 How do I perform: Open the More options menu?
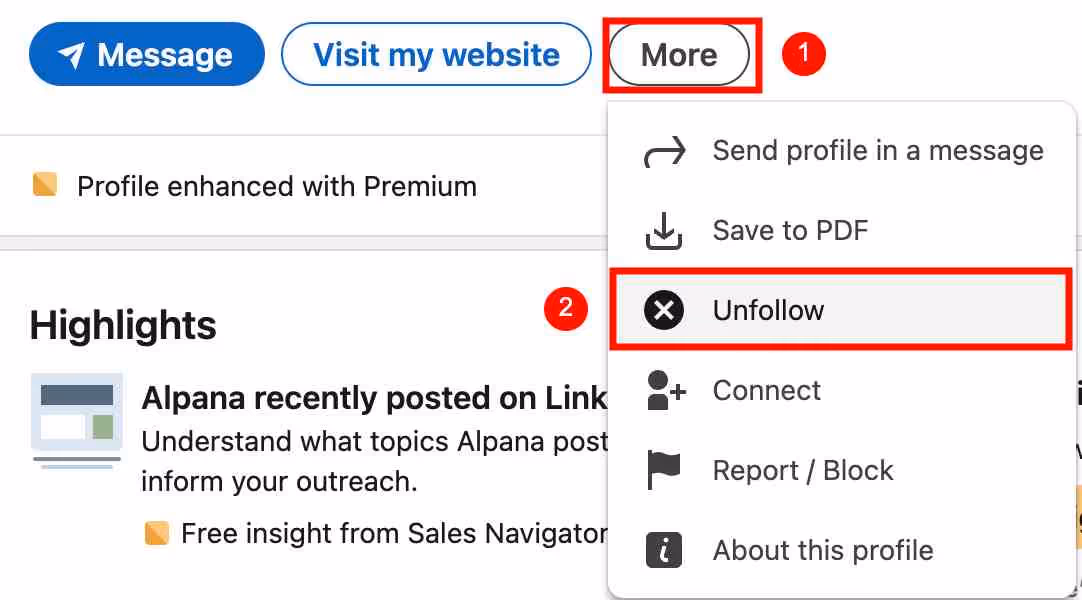tap(680, 55)
